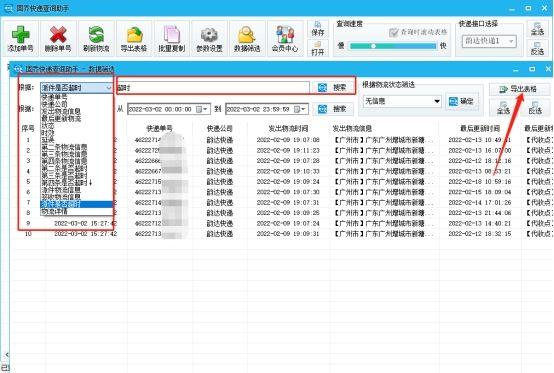
Task: Click 导出表格 button in 数据筛选 window
Action: point(519,89)
